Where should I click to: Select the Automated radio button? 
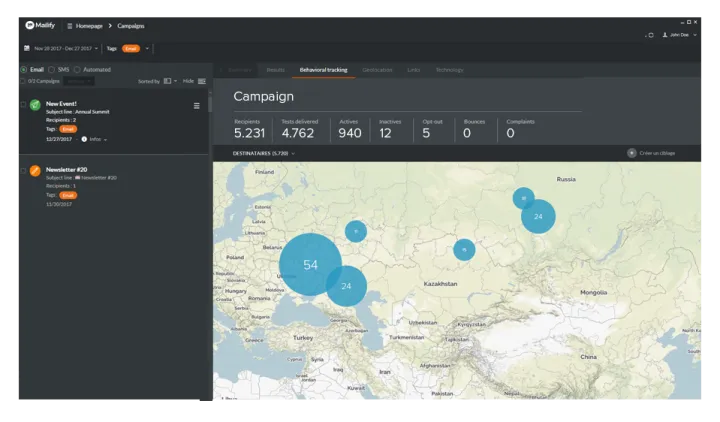click(77, 70)
